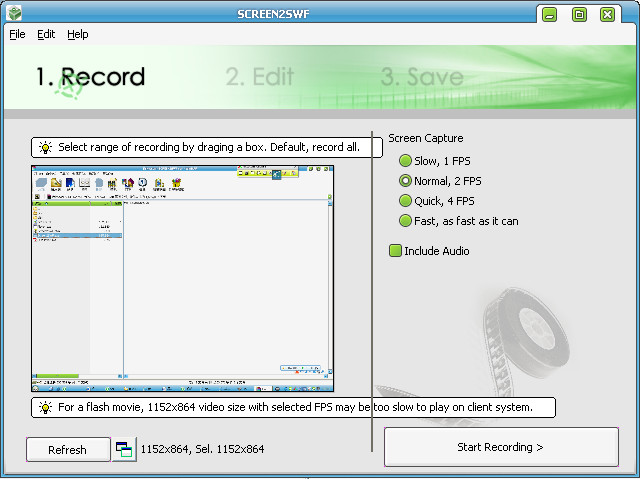This screenshot has height=479, width=640.
Task: Go to the 2. Edit step
Action: coord(260,77)
